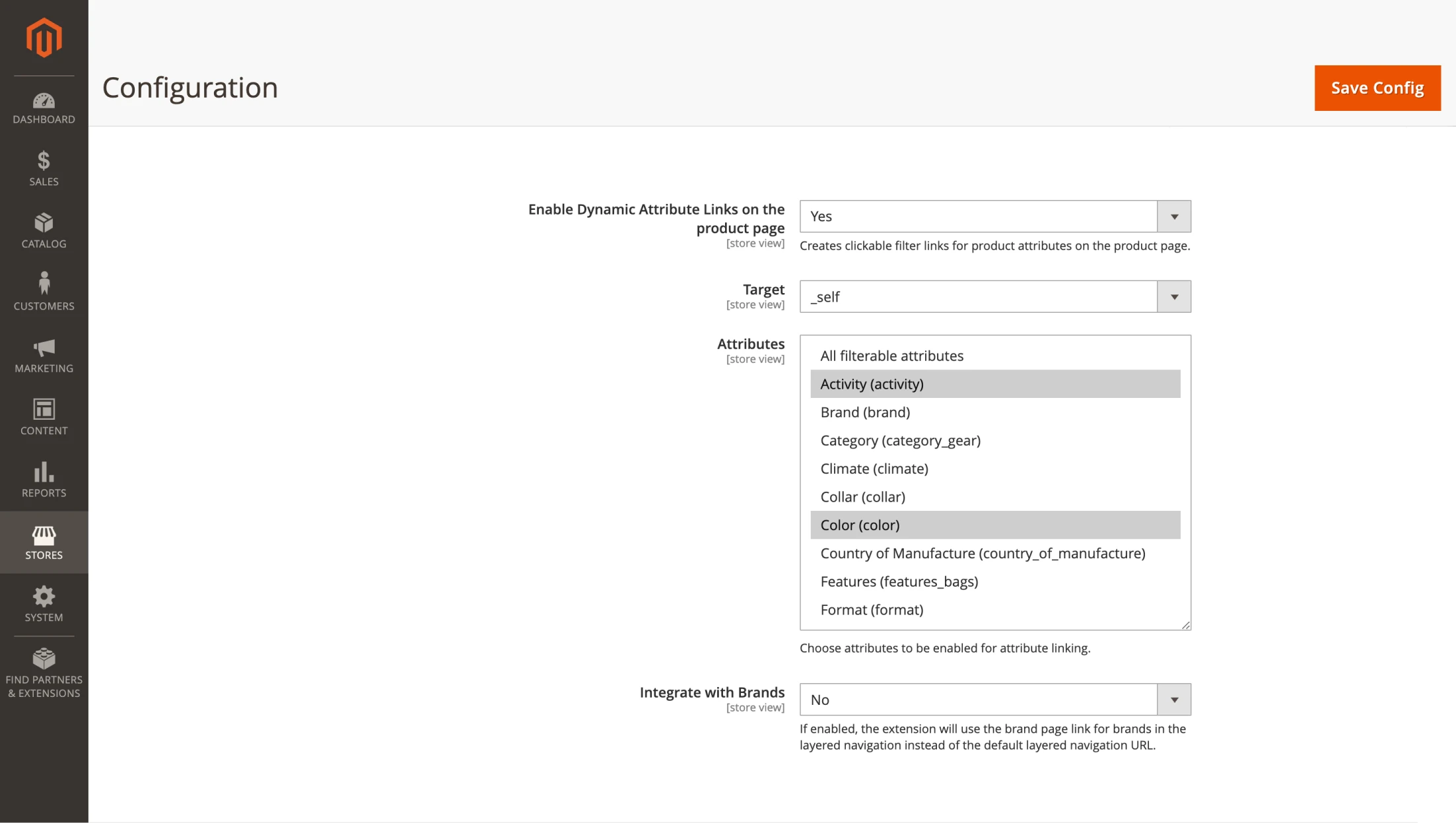Open the Catalog section
The width and height of the screenshot is (1456, 823).
coord(44,230)
